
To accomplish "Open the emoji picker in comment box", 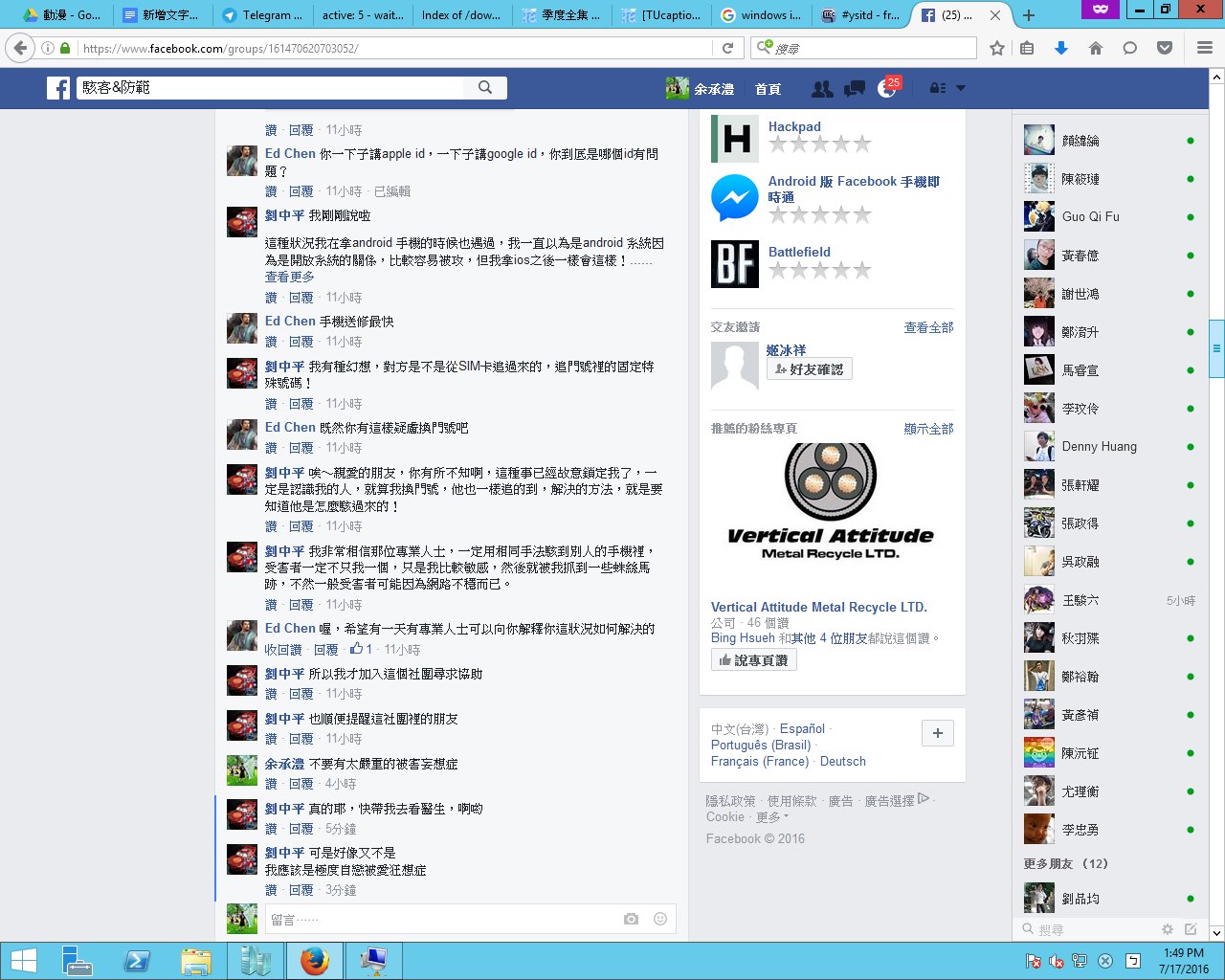I will click(660, 919).
